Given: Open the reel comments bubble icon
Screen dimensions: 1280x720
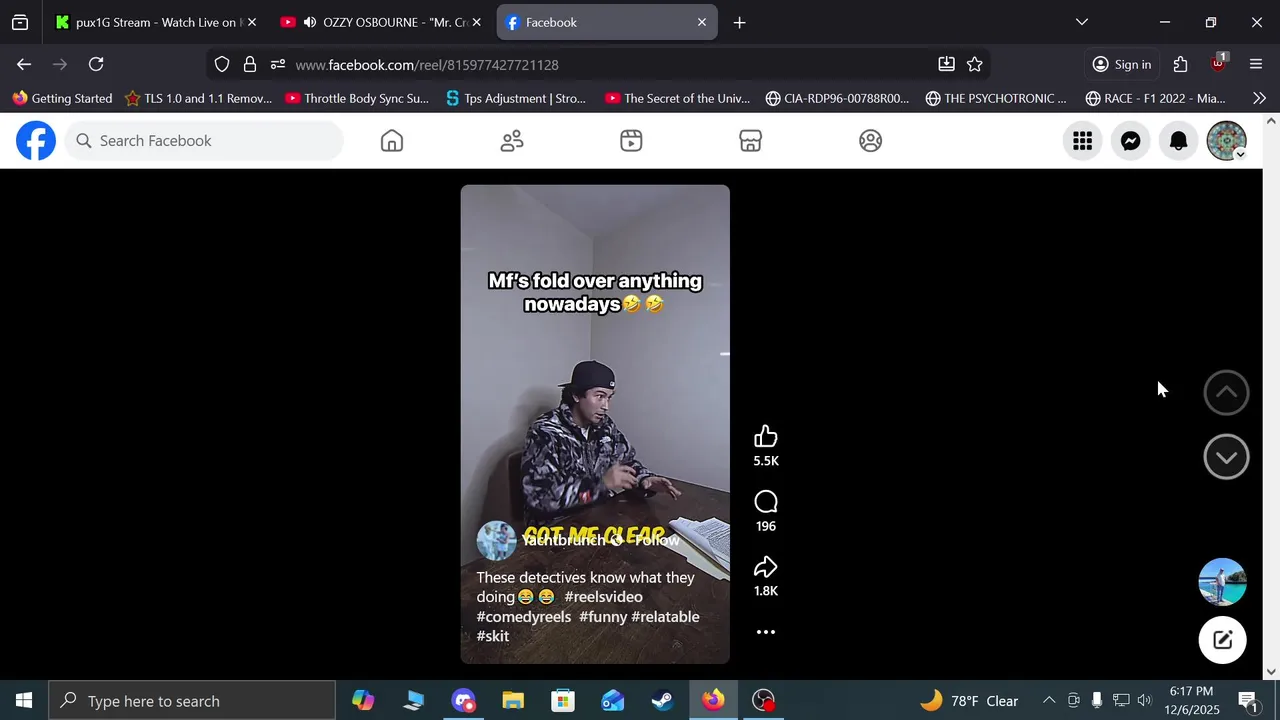Looking at the screenshot, I should tap(766, 502).
